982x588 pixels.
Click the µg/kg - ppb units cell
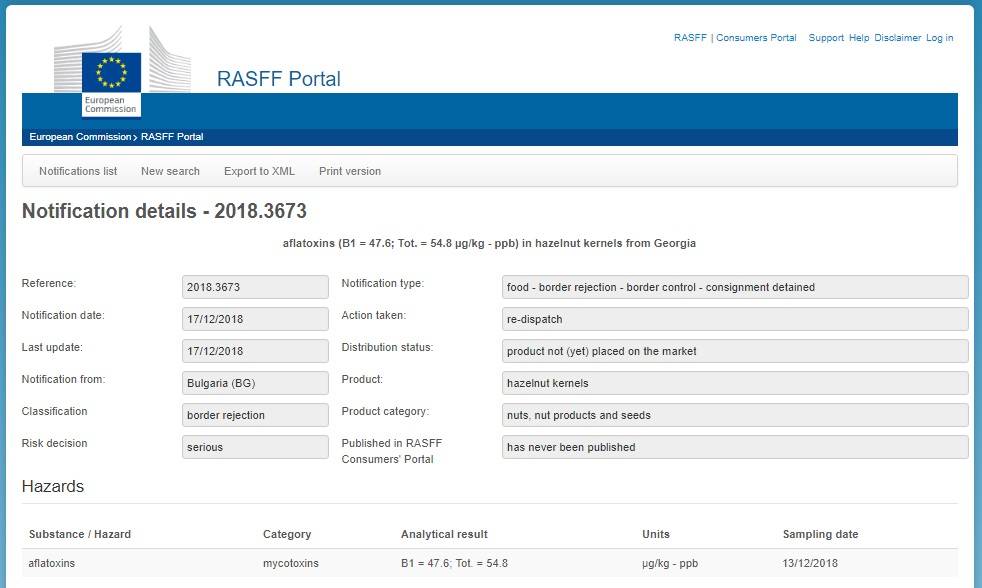tap(669, 563)
